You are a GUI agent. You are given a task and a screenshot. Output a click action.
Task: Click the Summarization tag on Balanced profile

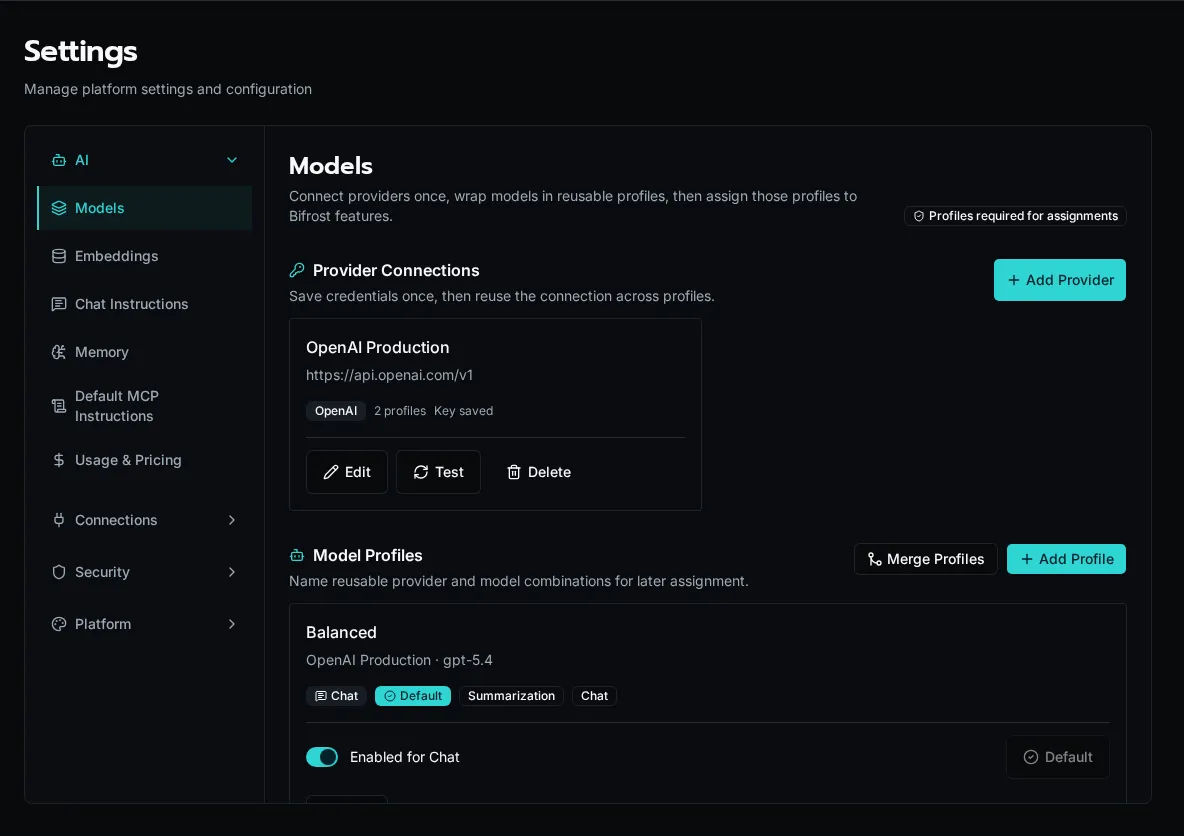(x=511, y=696)
